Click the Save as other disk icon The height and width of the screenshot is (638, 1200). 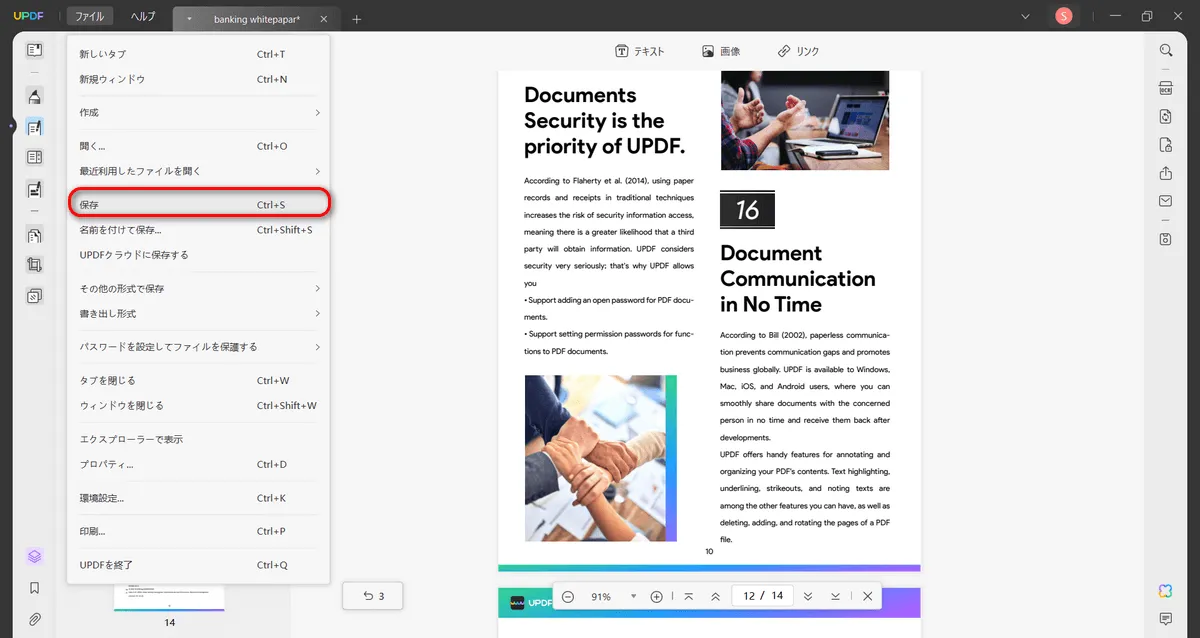pyautogui.click(x=1166, y=239)
